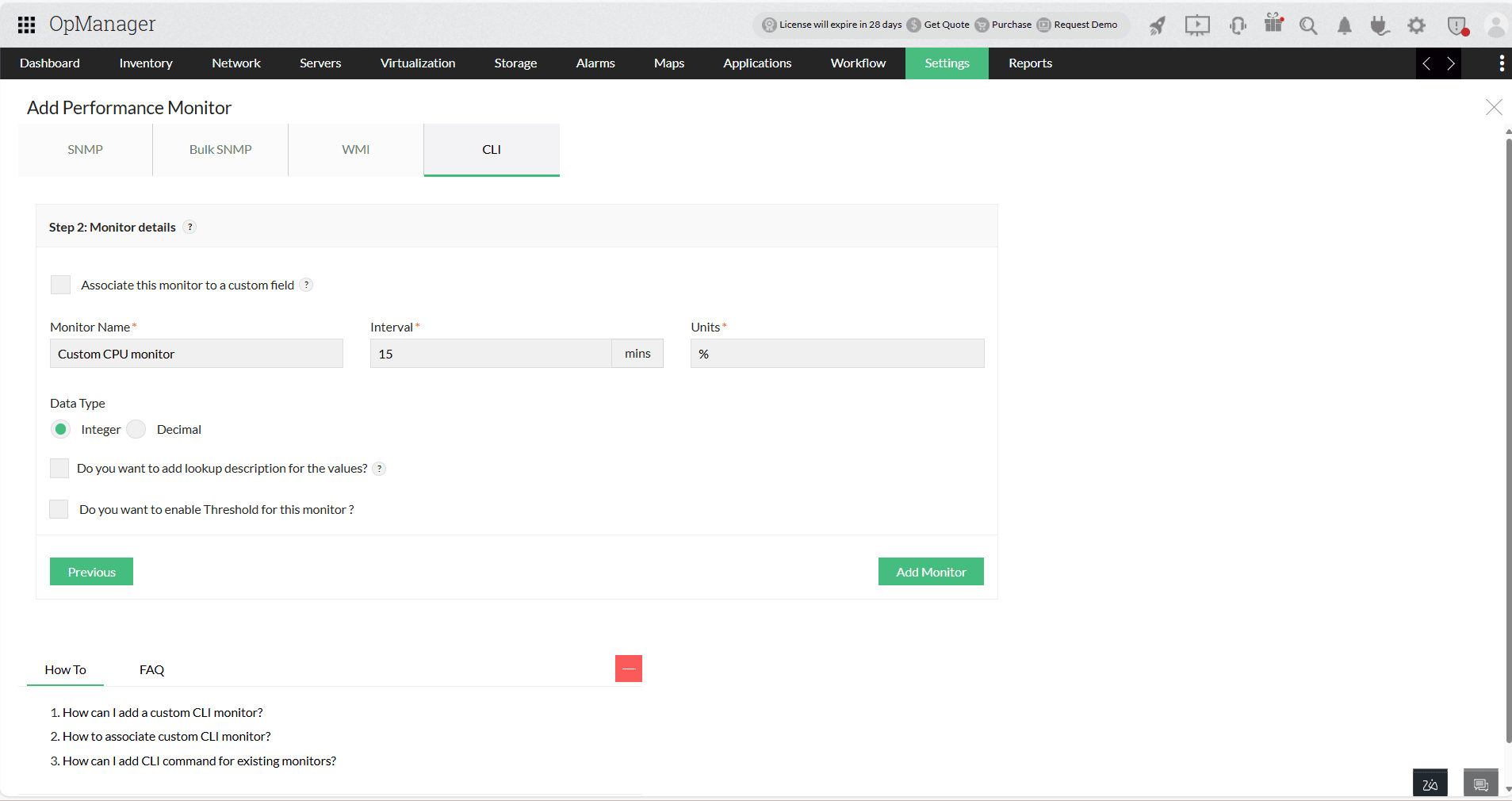Open the settings gear icon
The width and height of the screenshot is (1512, 801).
(x=1416, y=25)
